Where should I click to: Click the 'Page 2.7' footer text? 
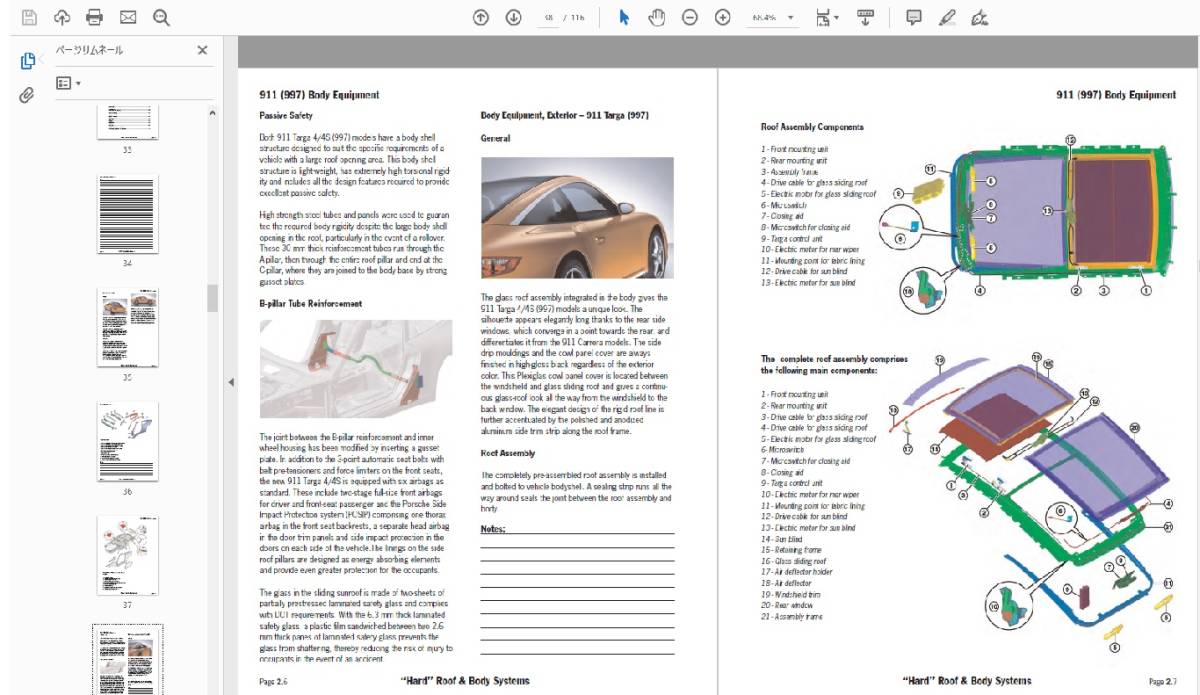click(x=1163, y=681)
